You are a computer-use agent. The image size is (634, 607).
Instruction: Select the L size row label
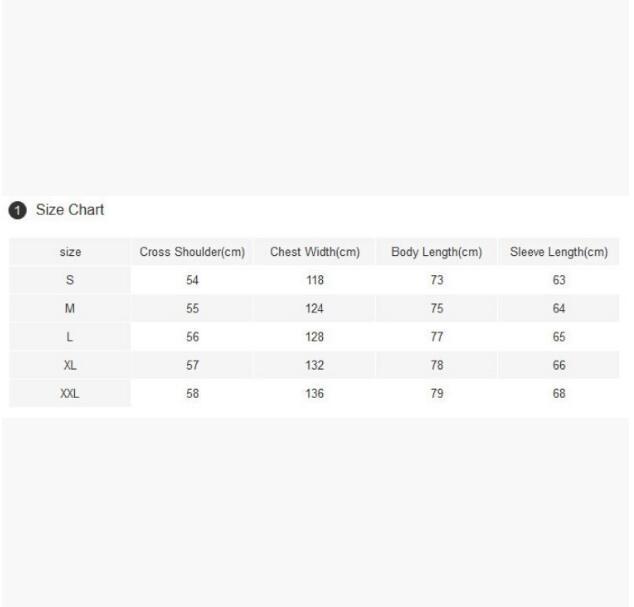click(70, 337)
